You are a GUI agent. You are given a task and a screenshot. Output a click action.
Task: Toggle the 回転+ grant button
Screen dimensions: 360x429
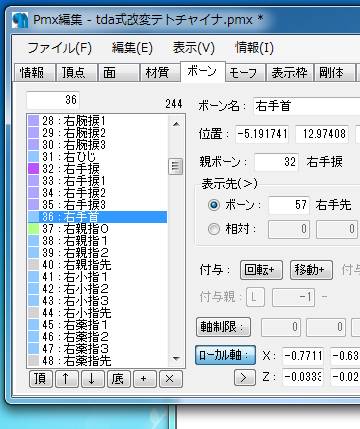tap(261, 270)
